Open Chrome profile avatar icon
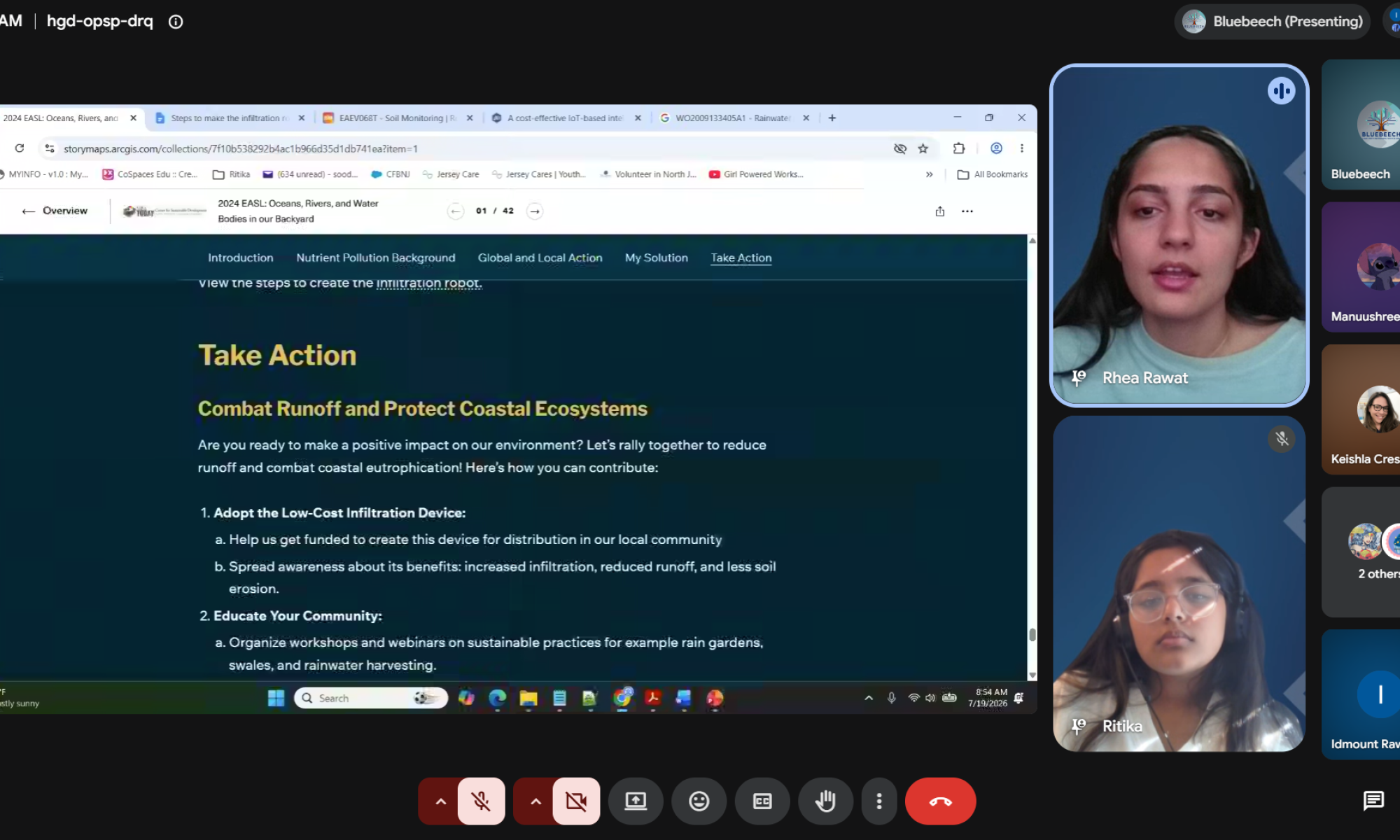 (996, 148)
